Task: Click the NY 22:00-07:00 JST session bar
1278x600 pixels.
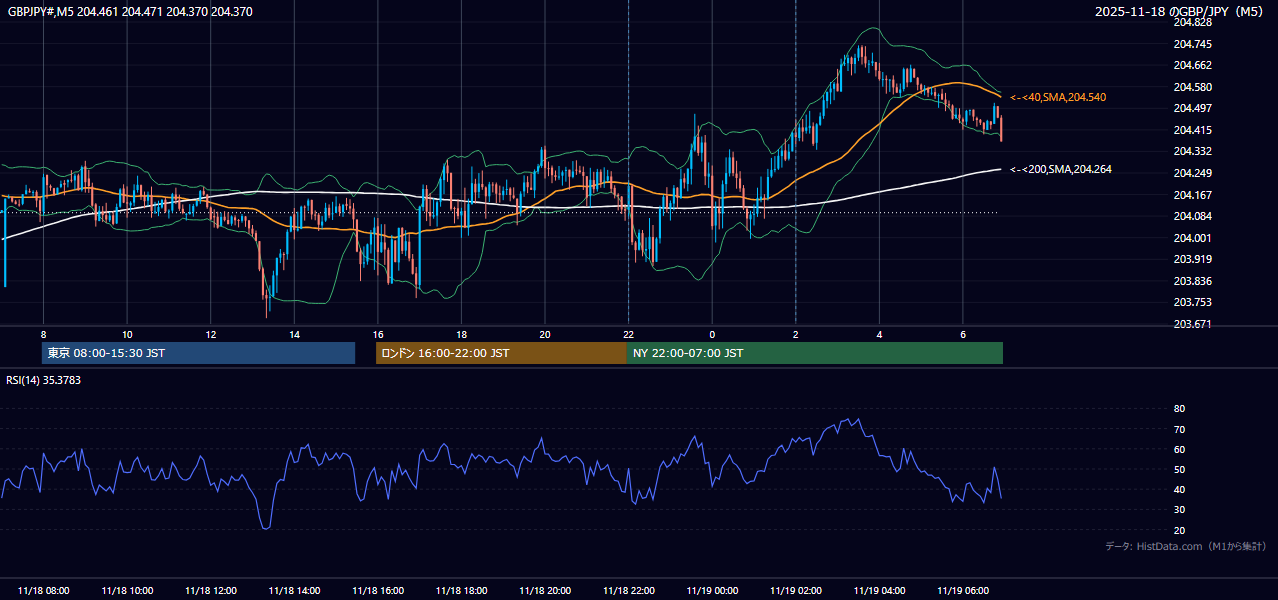Action: (815, 353)
